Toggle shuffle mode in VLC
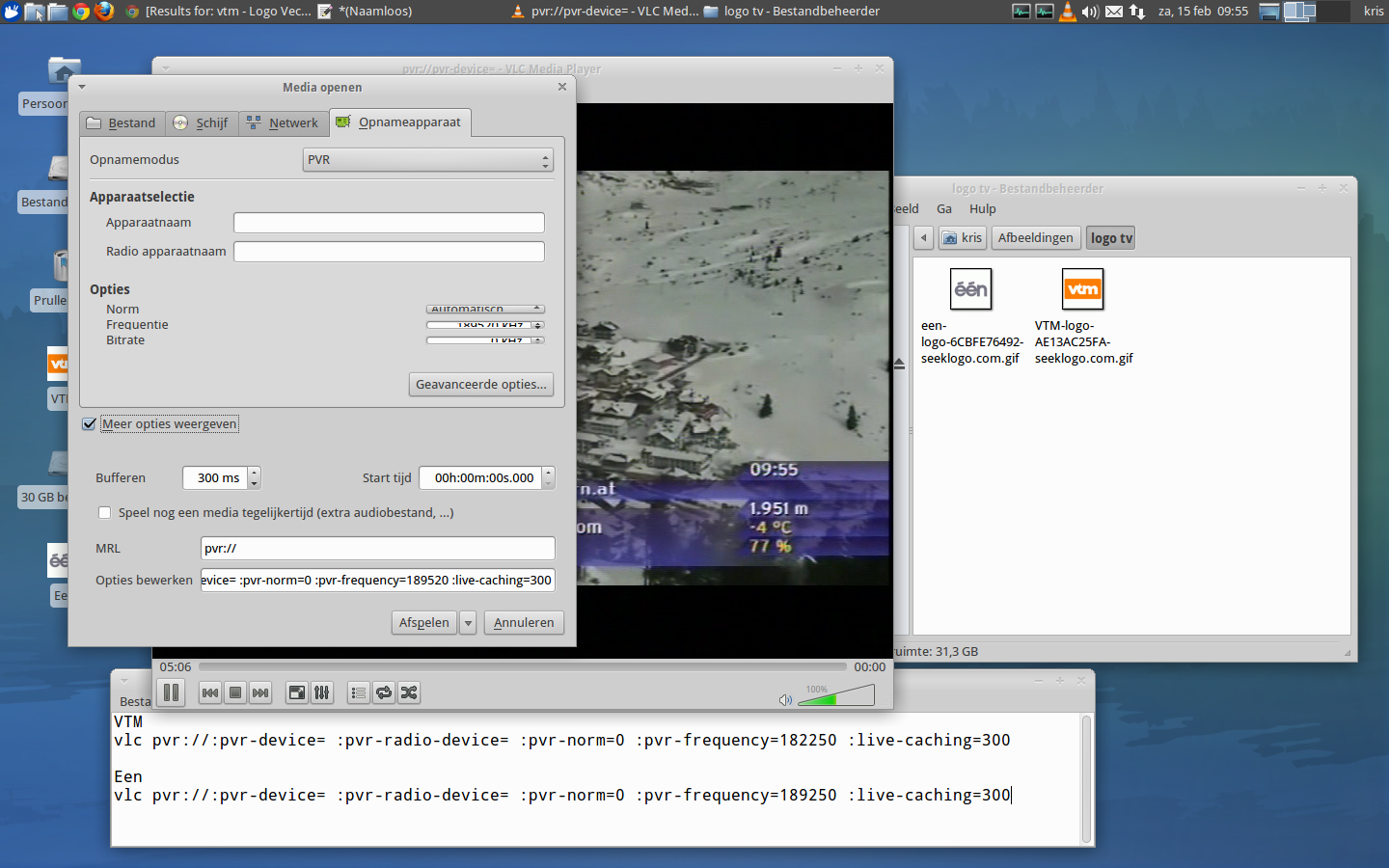This screenshot has width=1389, height=868. [x=409, y=692]
